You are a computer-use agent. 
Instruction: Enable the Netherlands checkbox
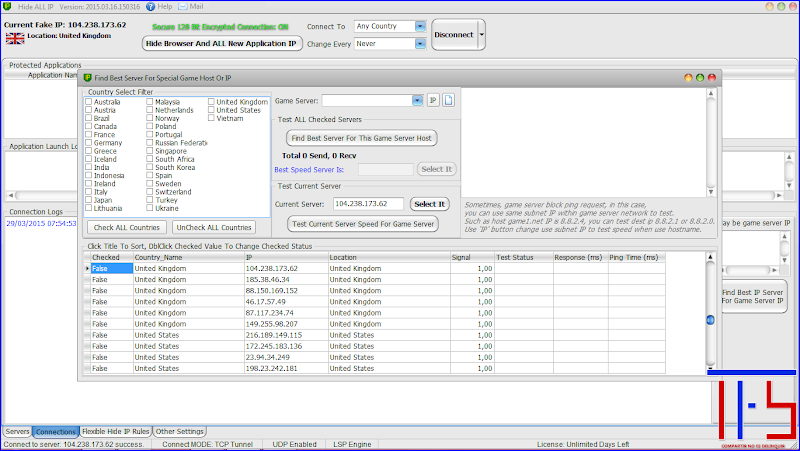pyautogui.click(x=150, y=110)
